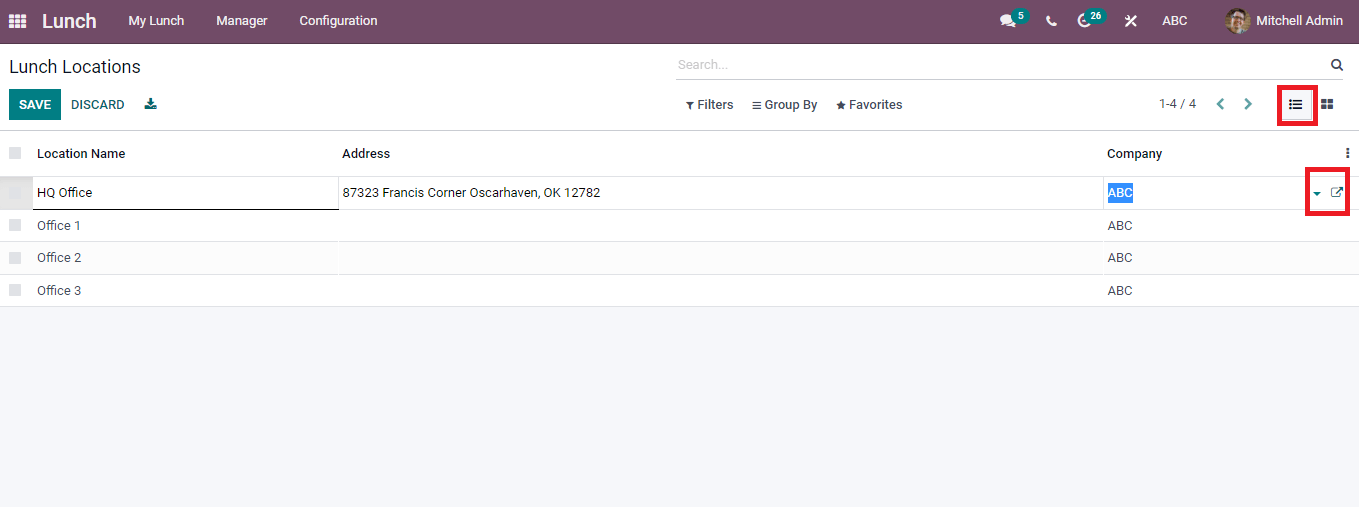Go to previous page arrow

[1220, 104]
